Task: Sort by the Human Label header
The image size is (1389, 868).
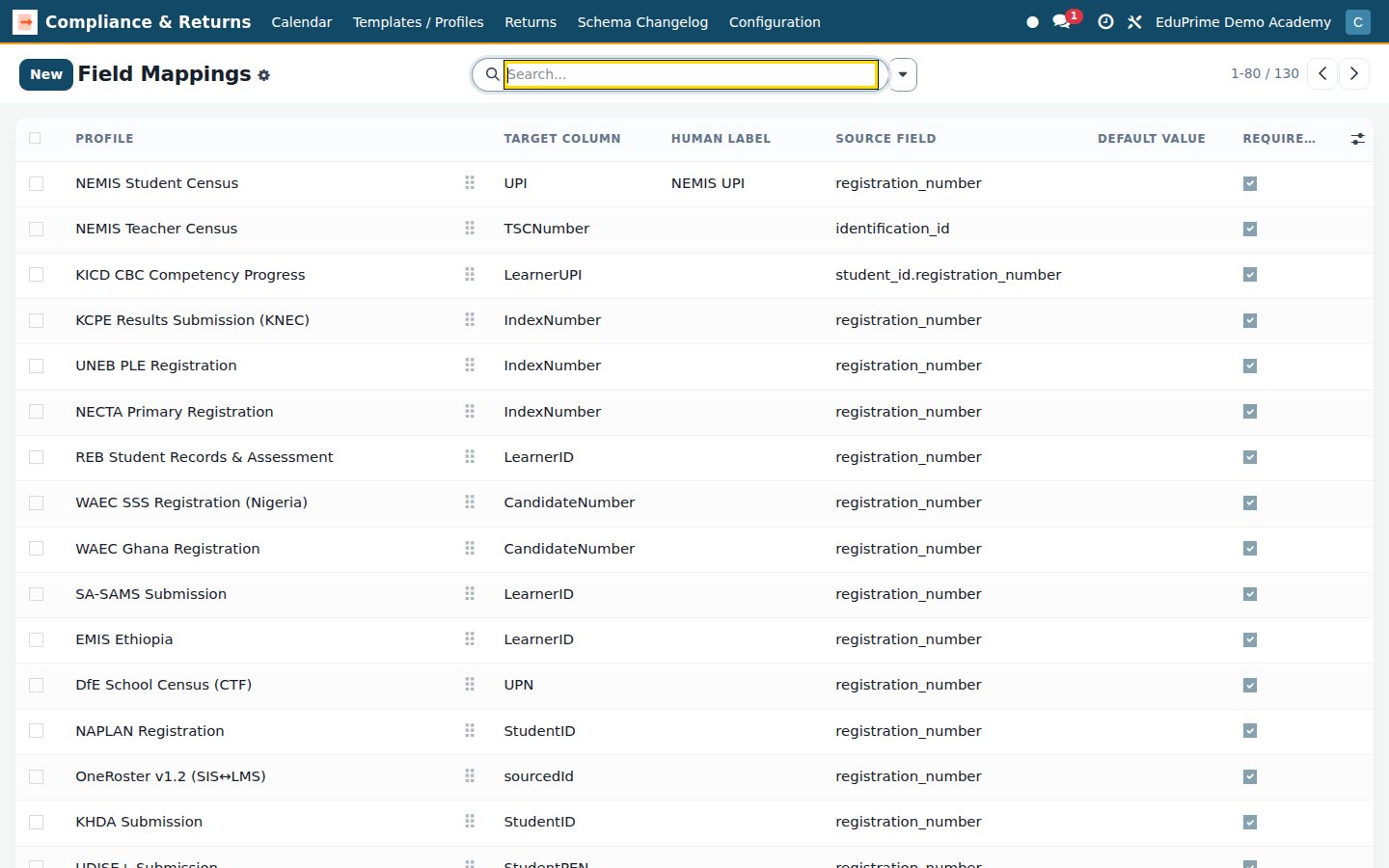Action: [x=721, y=139]
